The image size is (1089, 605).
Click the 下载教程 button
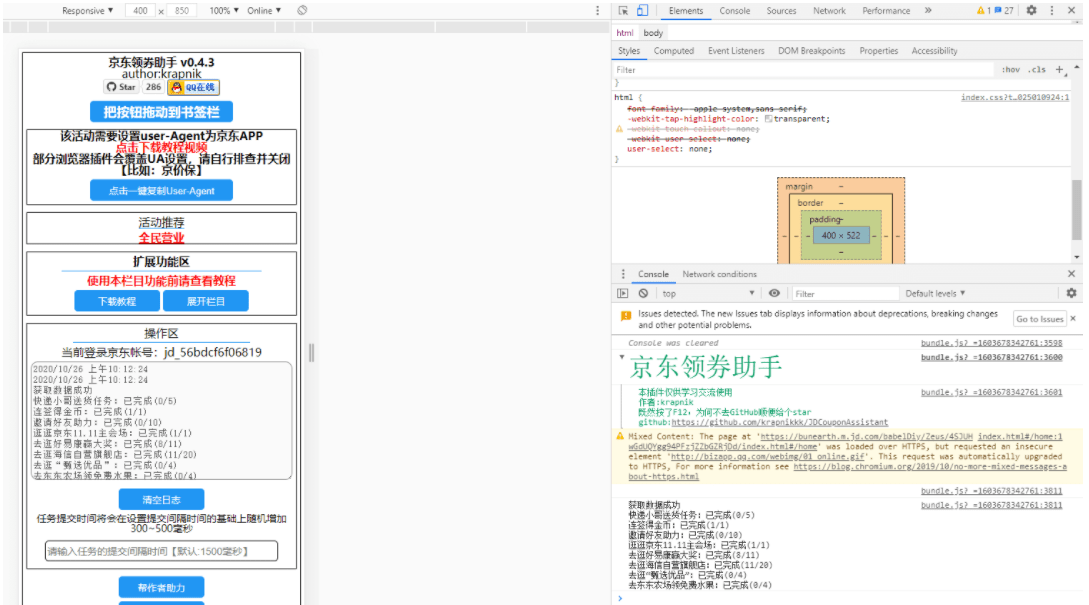[x=117, y=301]
